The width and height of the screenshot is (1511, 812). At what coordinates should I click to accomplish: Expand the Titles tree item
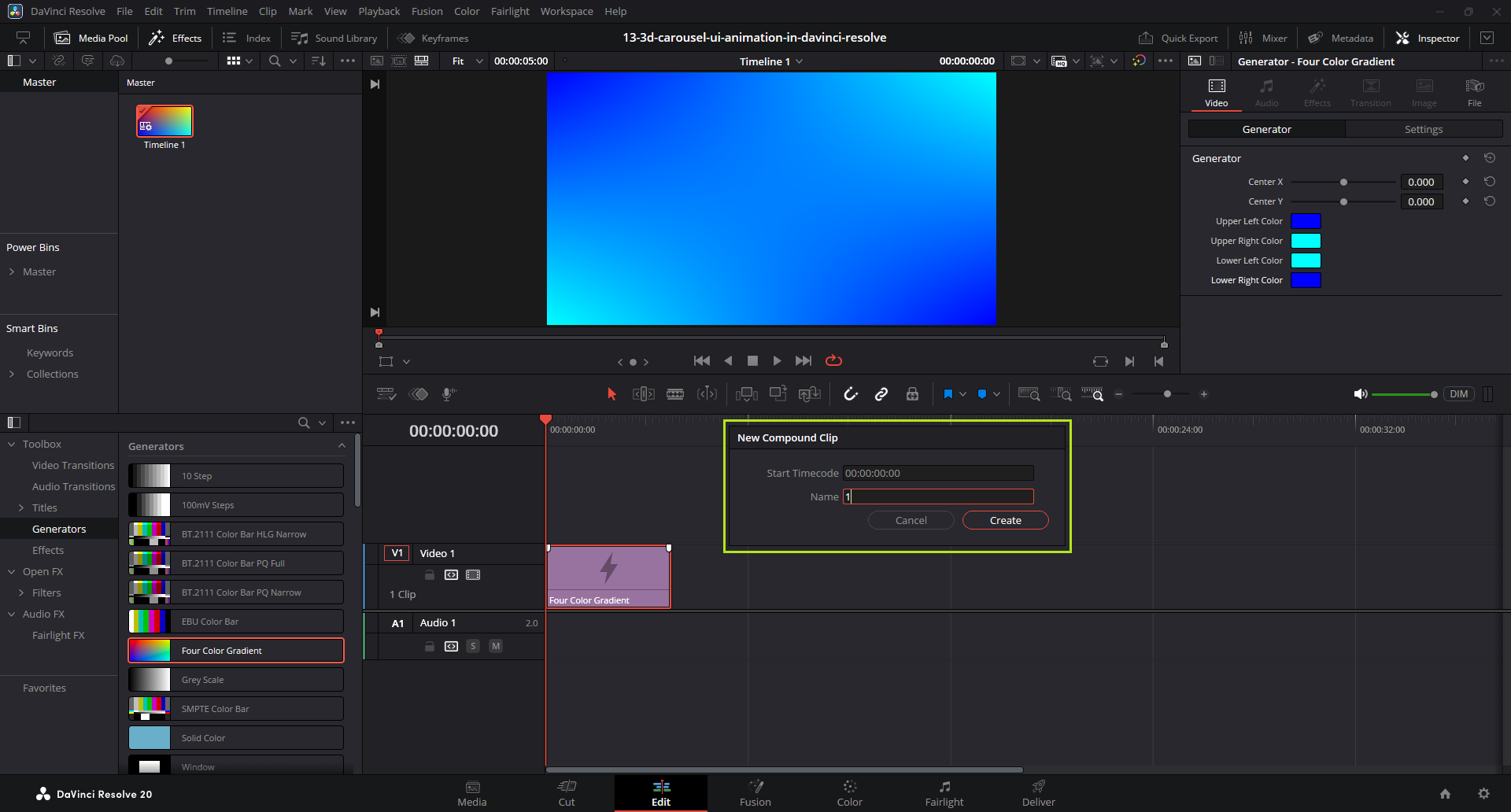pos(21,508)
